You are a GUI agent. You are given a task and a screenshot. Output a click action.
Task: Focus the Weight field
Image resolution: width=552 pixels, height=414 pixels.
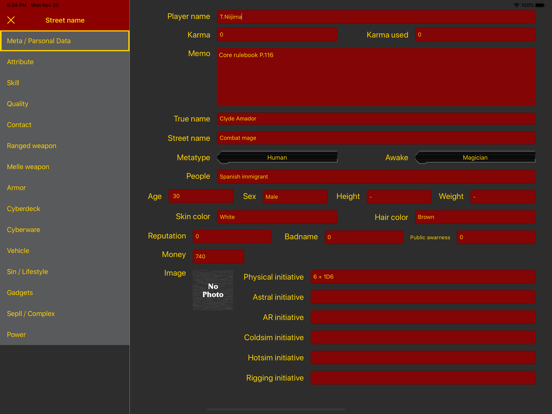(x=503, y=197)
